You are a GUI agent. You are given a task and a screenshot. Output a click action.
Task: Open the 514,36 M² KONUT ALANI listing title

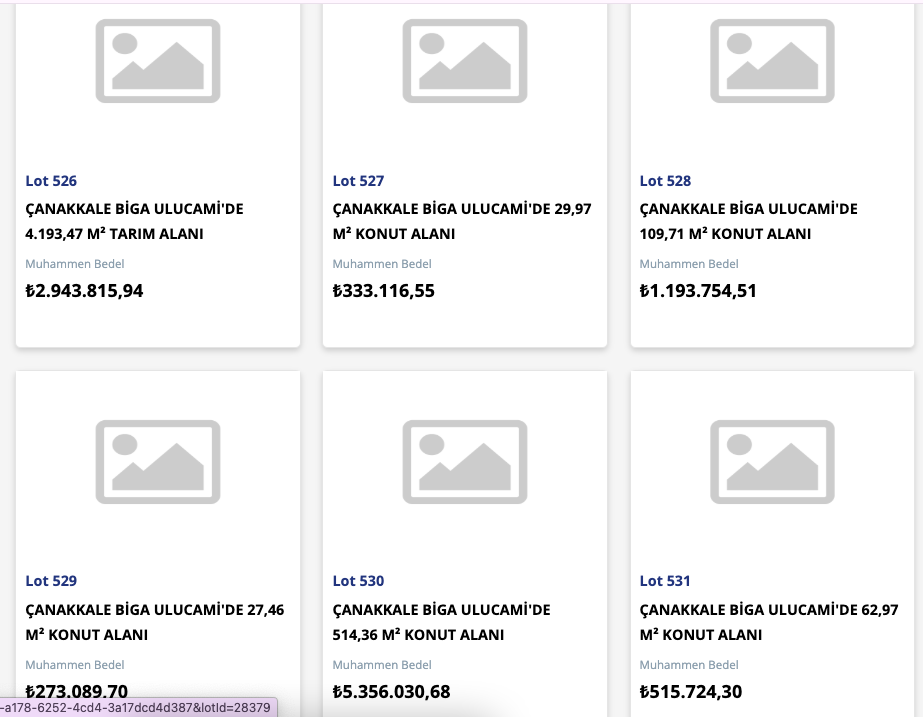click(x=441, y=622)
